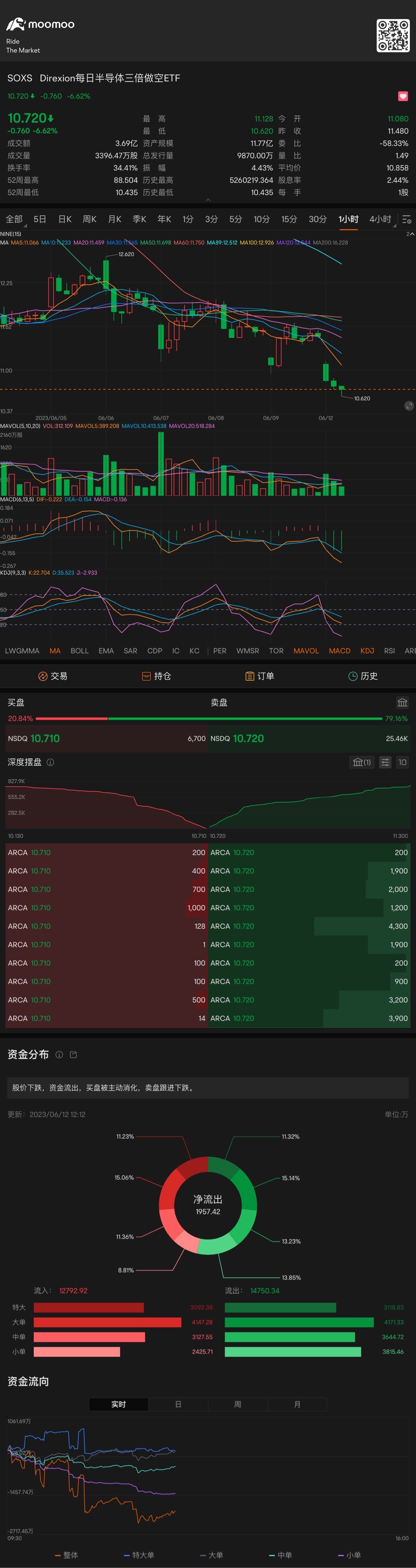
Task: Toggle MACD indicator
Action: click(x=339, y=651)
